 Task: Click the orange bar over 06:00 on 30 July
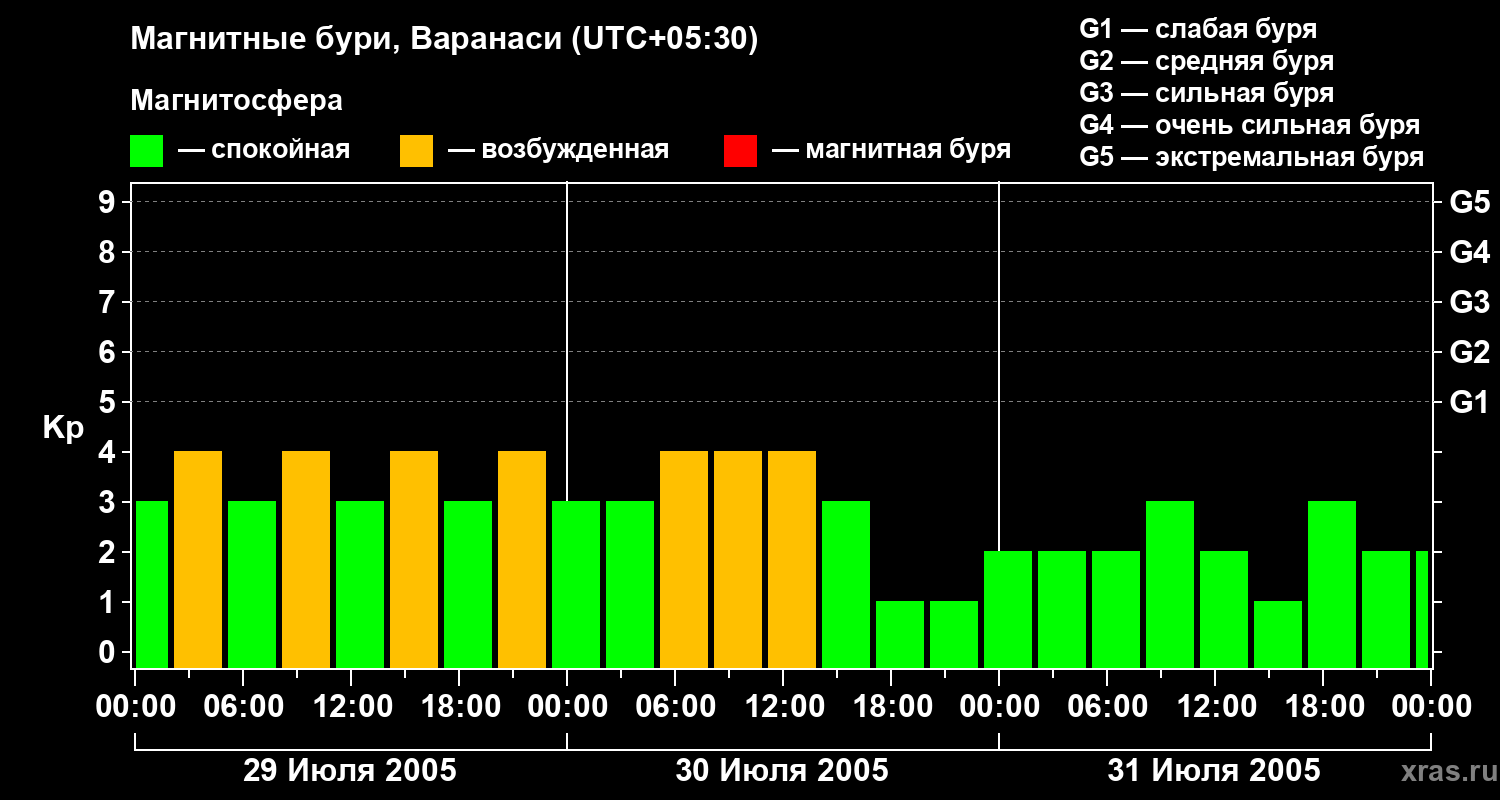[684, 559]
